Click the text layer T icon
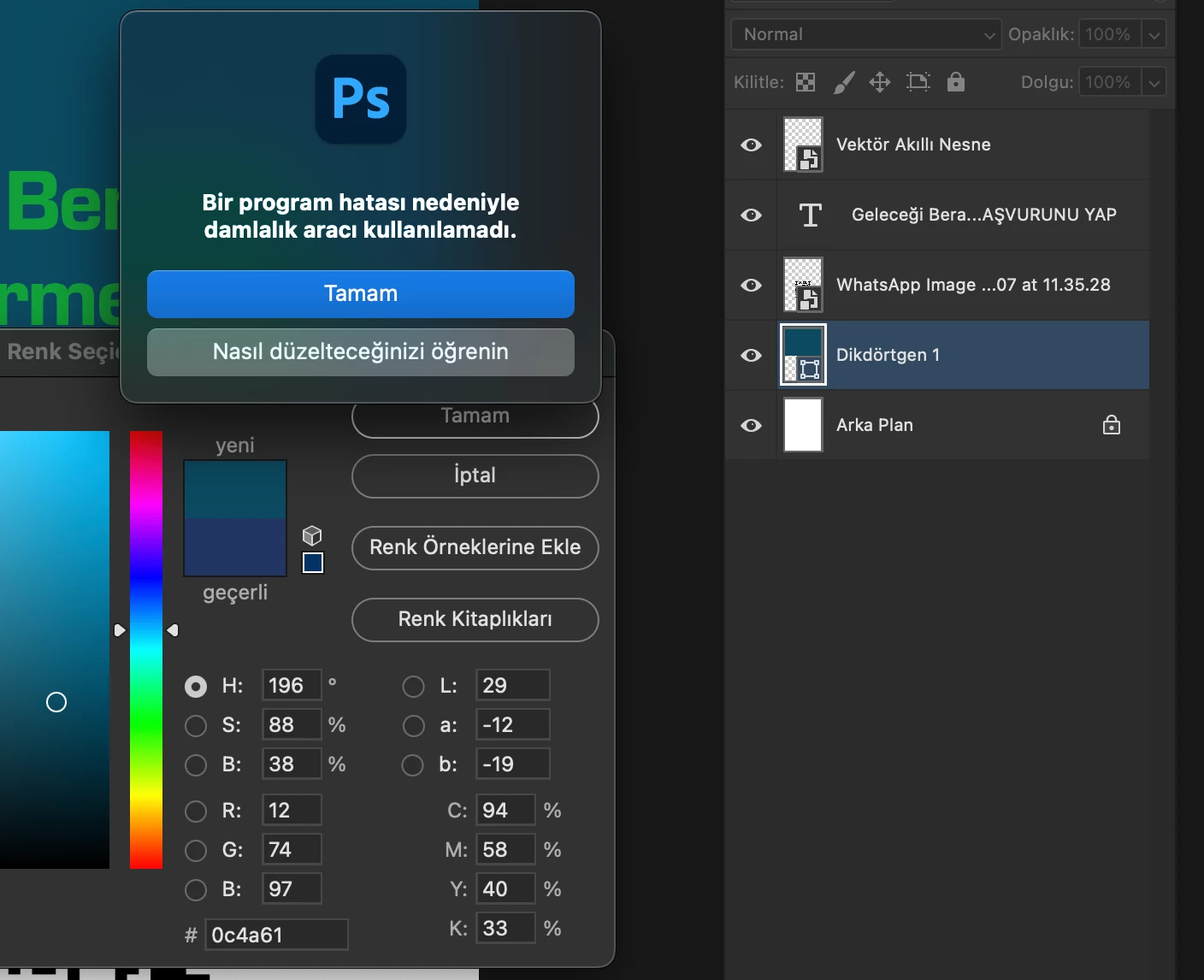Image resolution: width=1204 pixels, height=980 pixels. pos(810,215)
